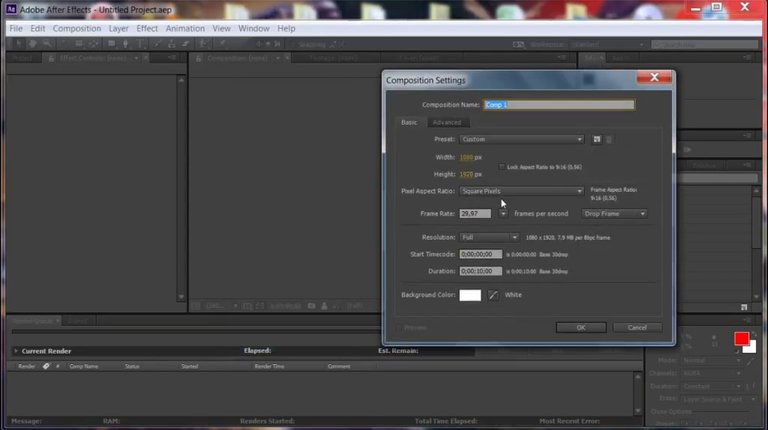
Task: Click the Render Time column header
Action: point(269,366)
